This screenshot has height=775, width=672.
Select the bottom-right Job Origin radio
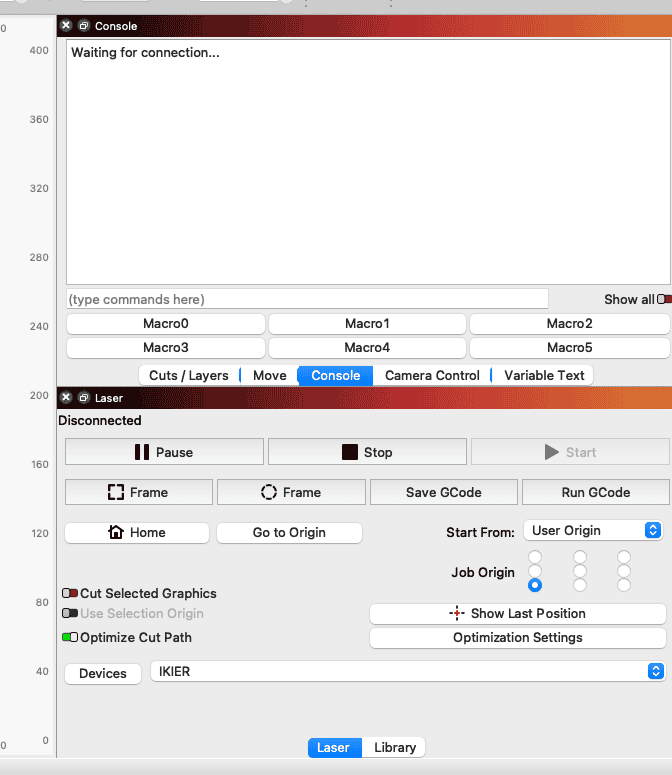tap(624, 585)
